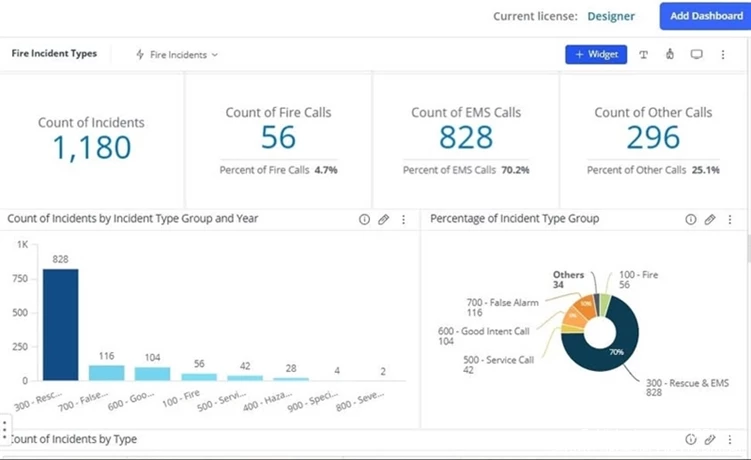Viewport: 751px width, 460px height.
Task: Open more options for the pie chart widget
Action: pyautogui.click(x=729, y=220)
